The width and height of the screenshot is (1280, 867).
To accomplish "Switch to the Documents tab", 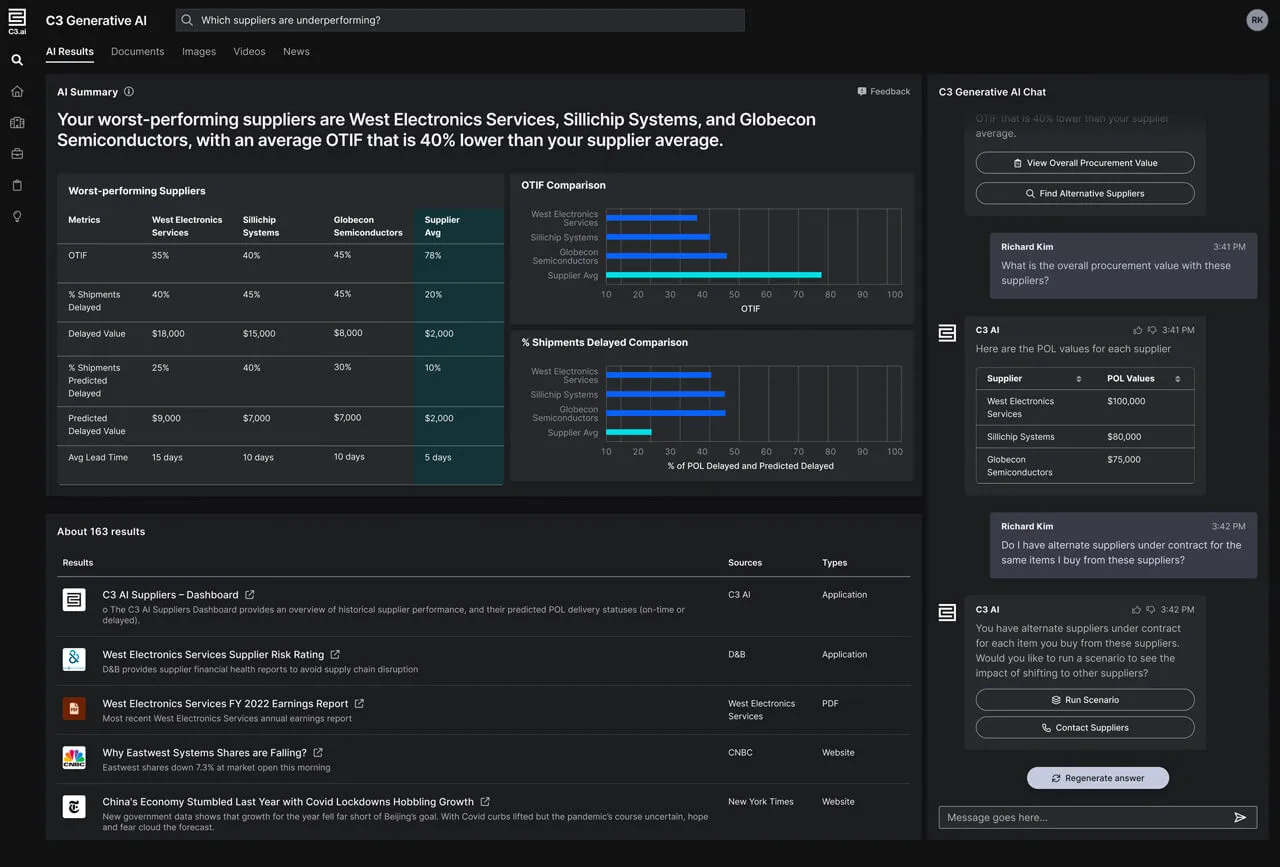I will pyautogui.click(x=137, y=52).
